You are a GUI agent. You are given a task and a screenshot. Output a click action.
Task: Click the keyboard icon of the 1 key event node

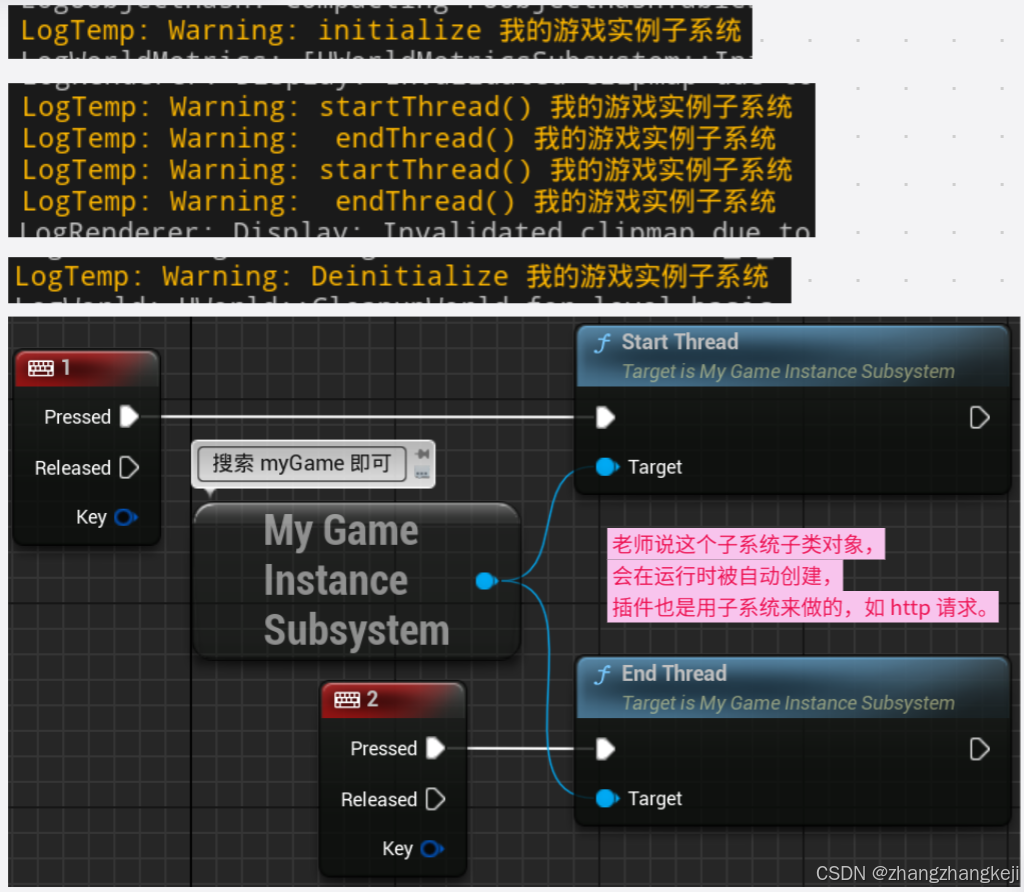40,368
